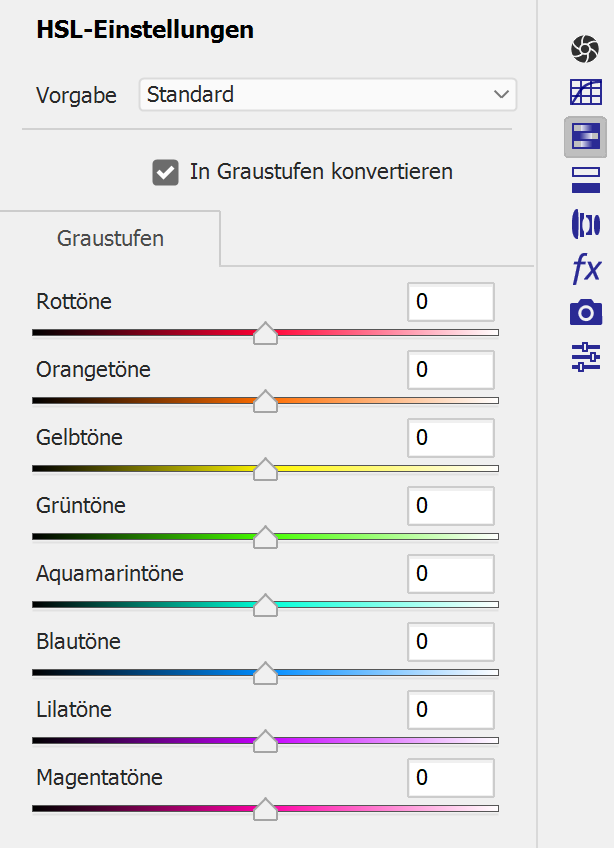
Task: Select the HSL settings panel icon
Action: pyautogui.click(x=585, y=137)
